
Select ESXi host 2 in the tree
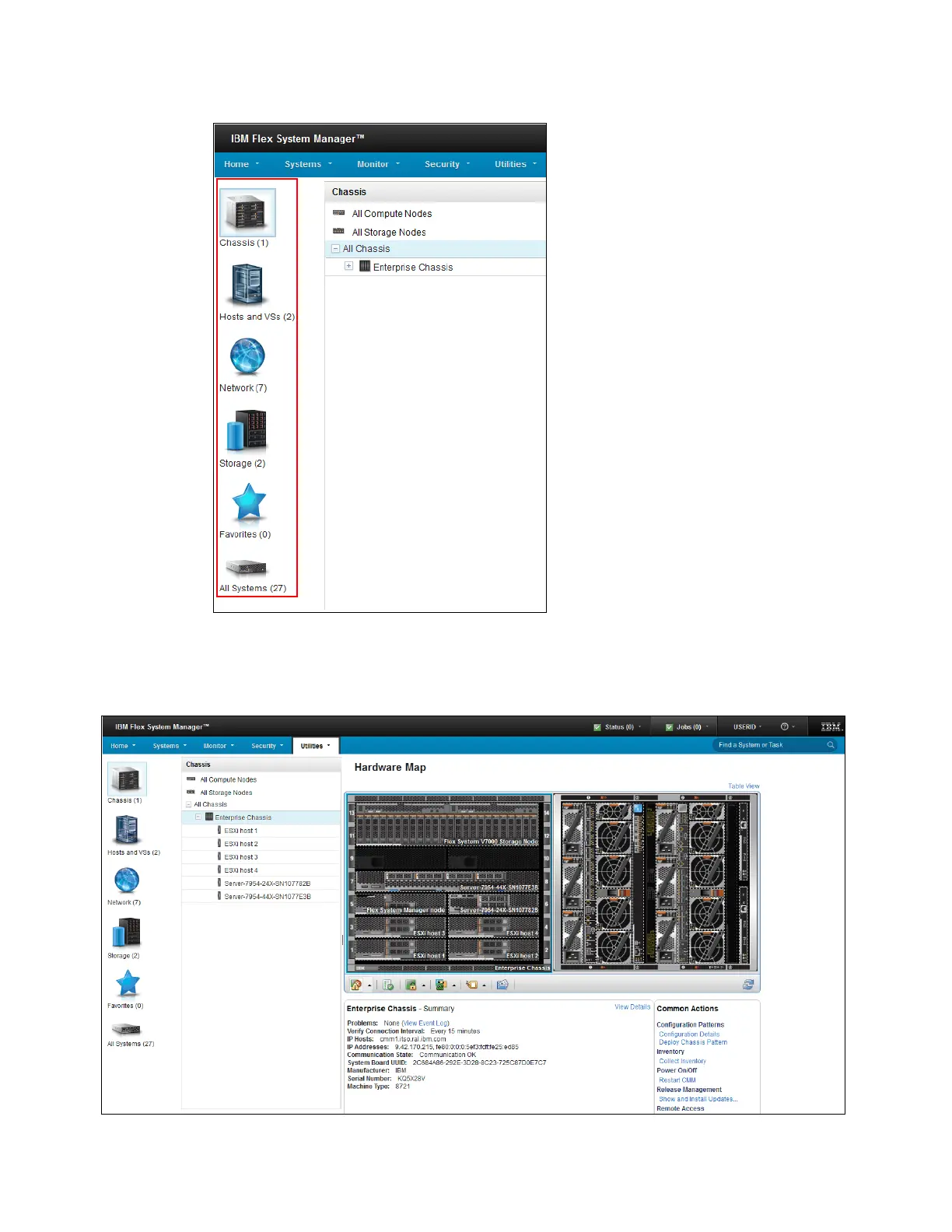point(240,844)
